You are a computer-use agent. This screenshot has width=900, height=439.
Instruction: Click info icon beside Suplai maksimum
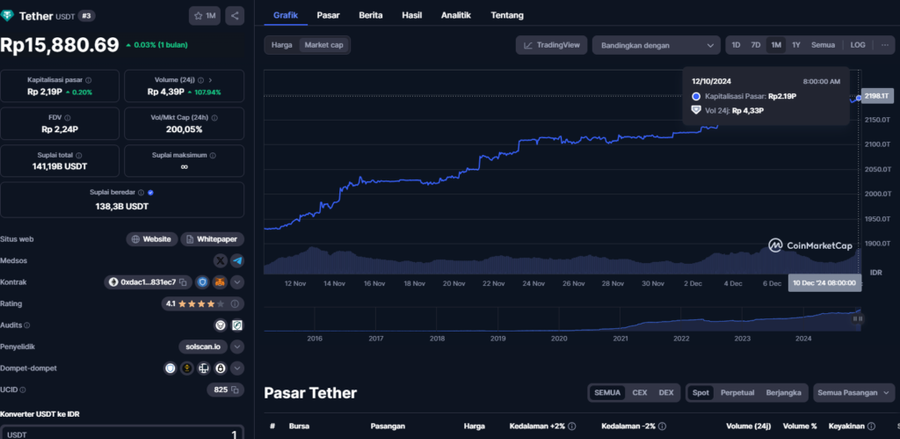[213, 155]
